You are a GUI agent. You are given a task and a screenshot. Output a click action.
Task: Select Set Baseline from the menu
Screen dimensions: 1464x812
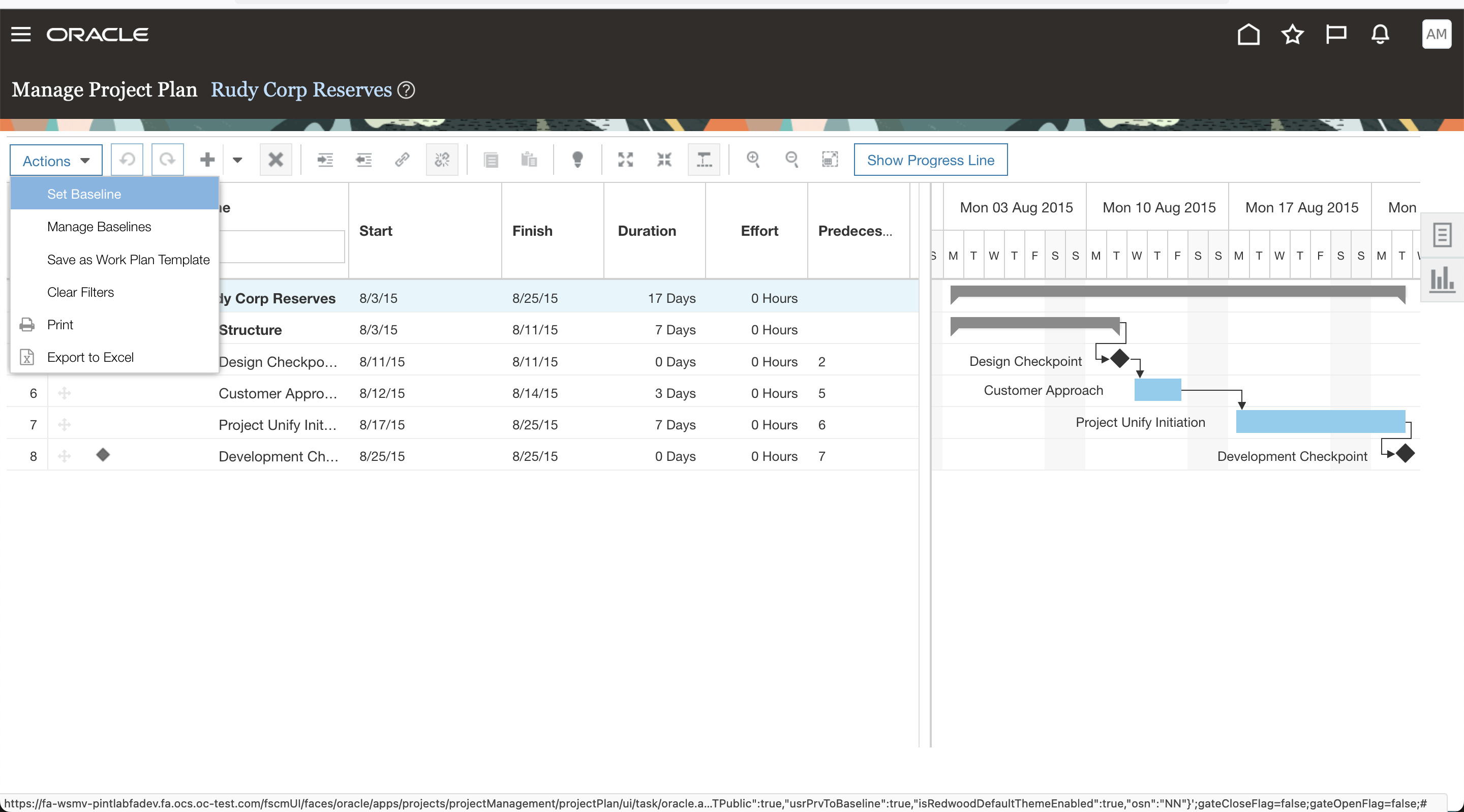84,194
